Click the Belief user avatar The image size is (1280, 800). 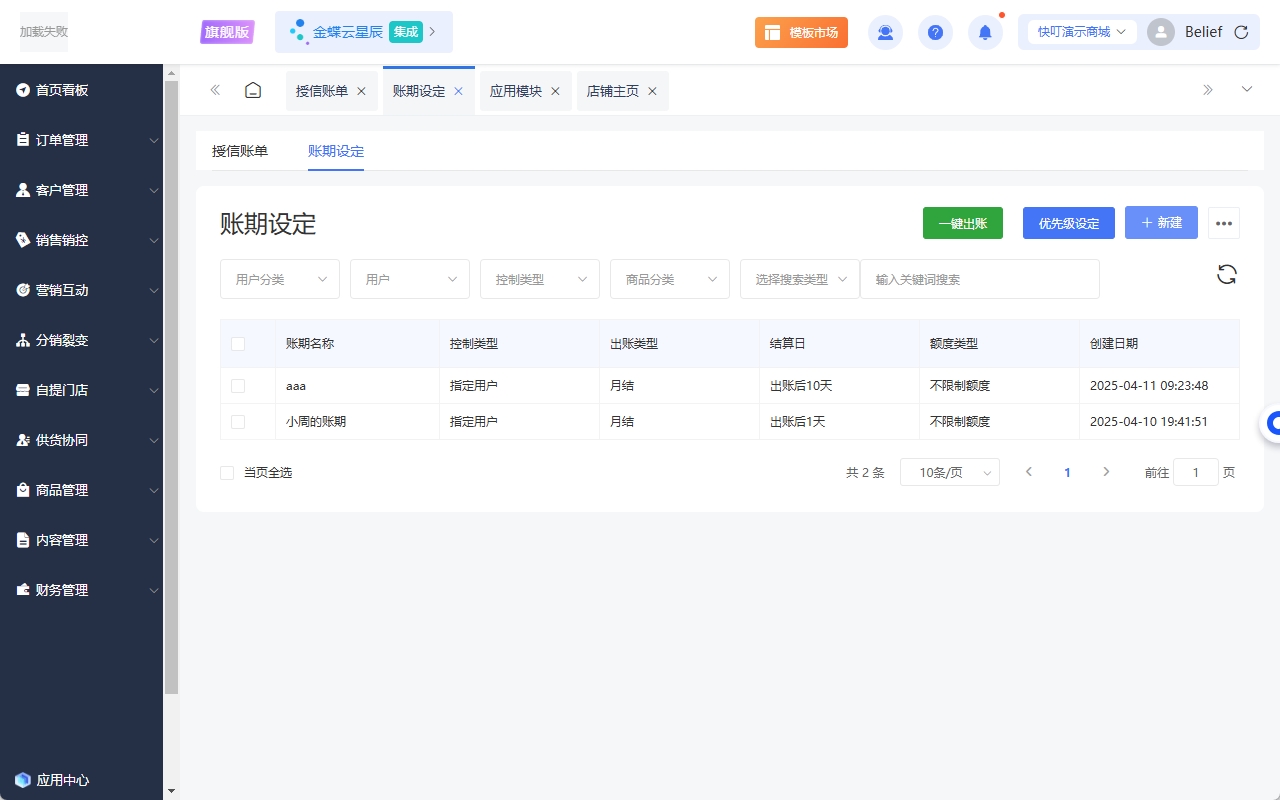click(x=1161, y=32)
